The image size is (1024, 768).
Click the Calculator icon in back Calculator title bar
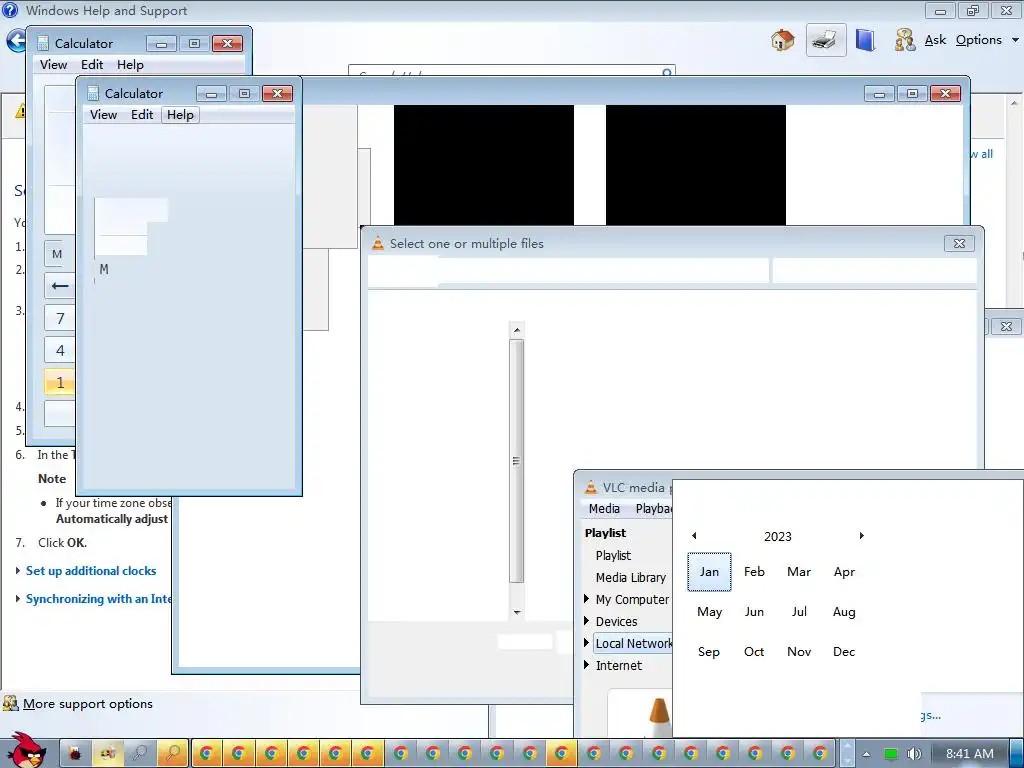(43, 43)
